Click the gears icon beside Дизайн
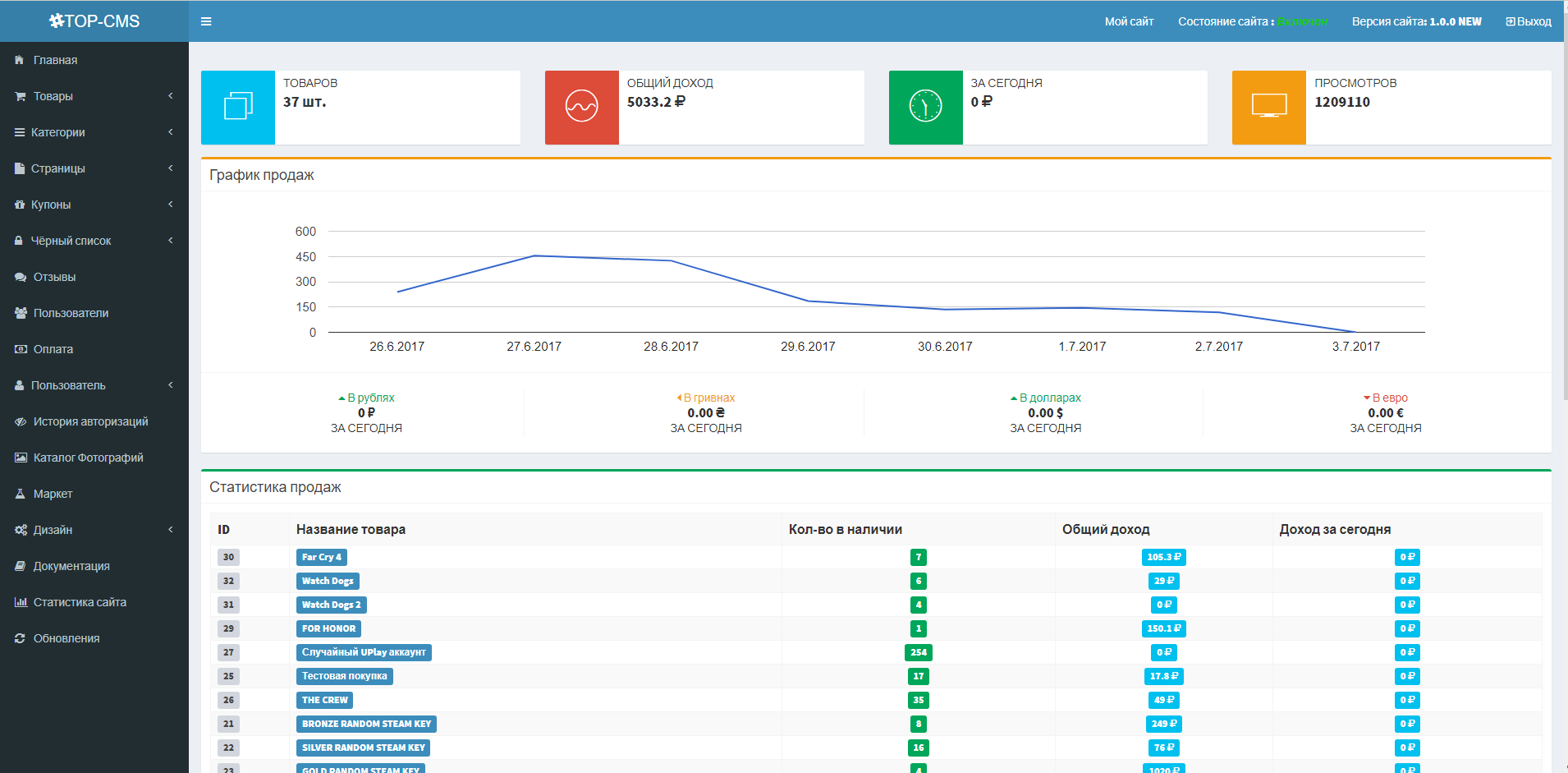 [21, 530]
